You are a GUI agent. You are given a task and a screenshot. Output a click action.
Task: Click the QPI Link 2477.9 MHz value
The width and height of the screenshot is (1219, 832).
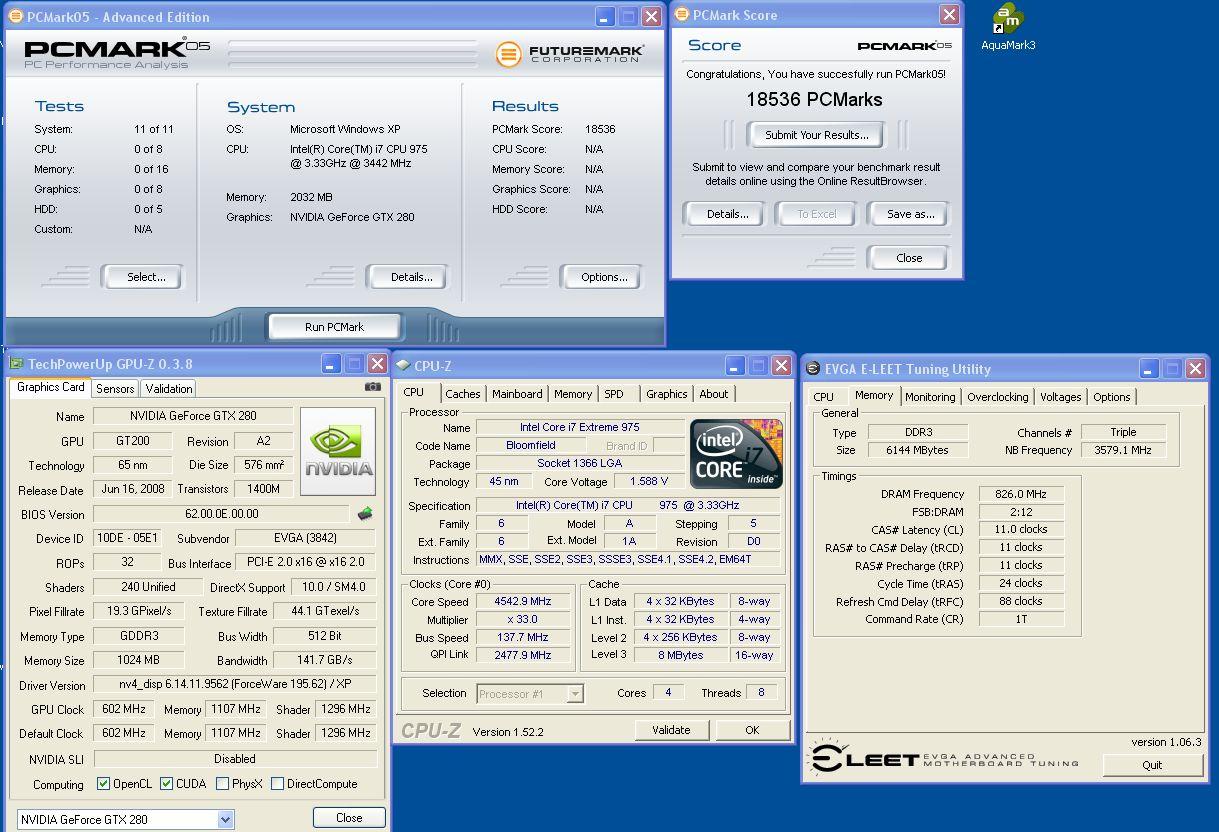coord(523,655)
